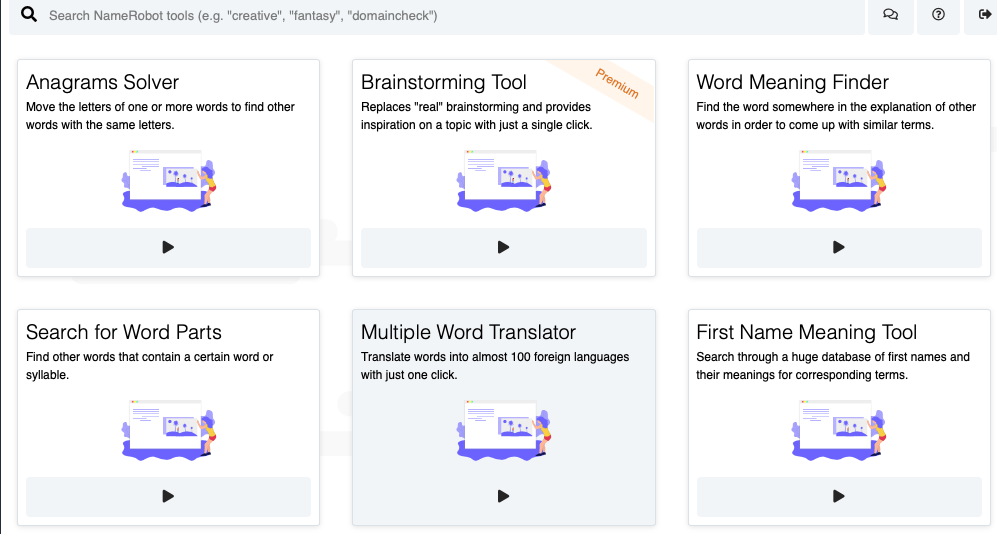Start the Anagrams Solver play button

tap(168, 247)
